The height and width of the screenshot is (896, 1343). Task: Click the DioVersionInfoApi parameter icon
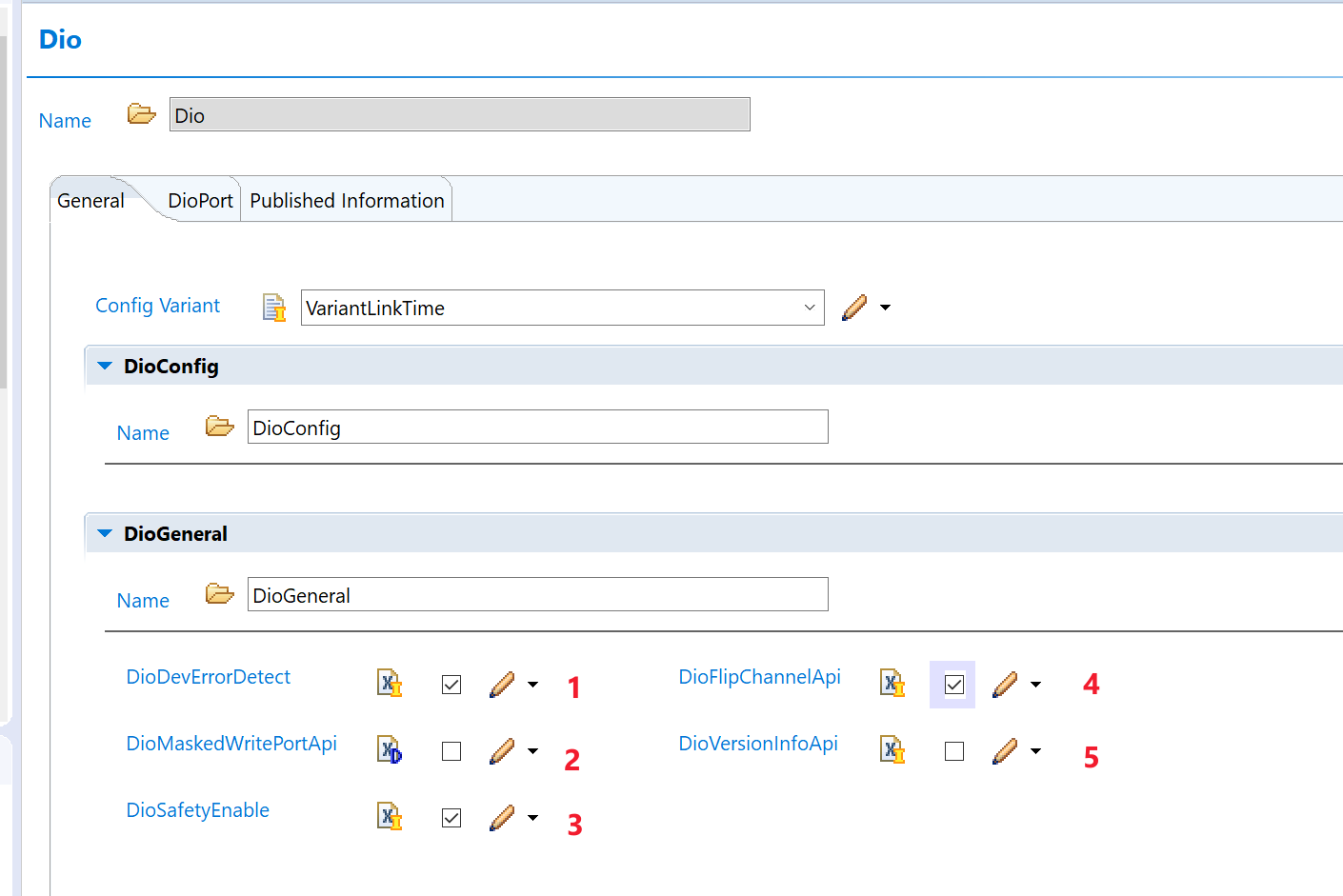point(892,750)
